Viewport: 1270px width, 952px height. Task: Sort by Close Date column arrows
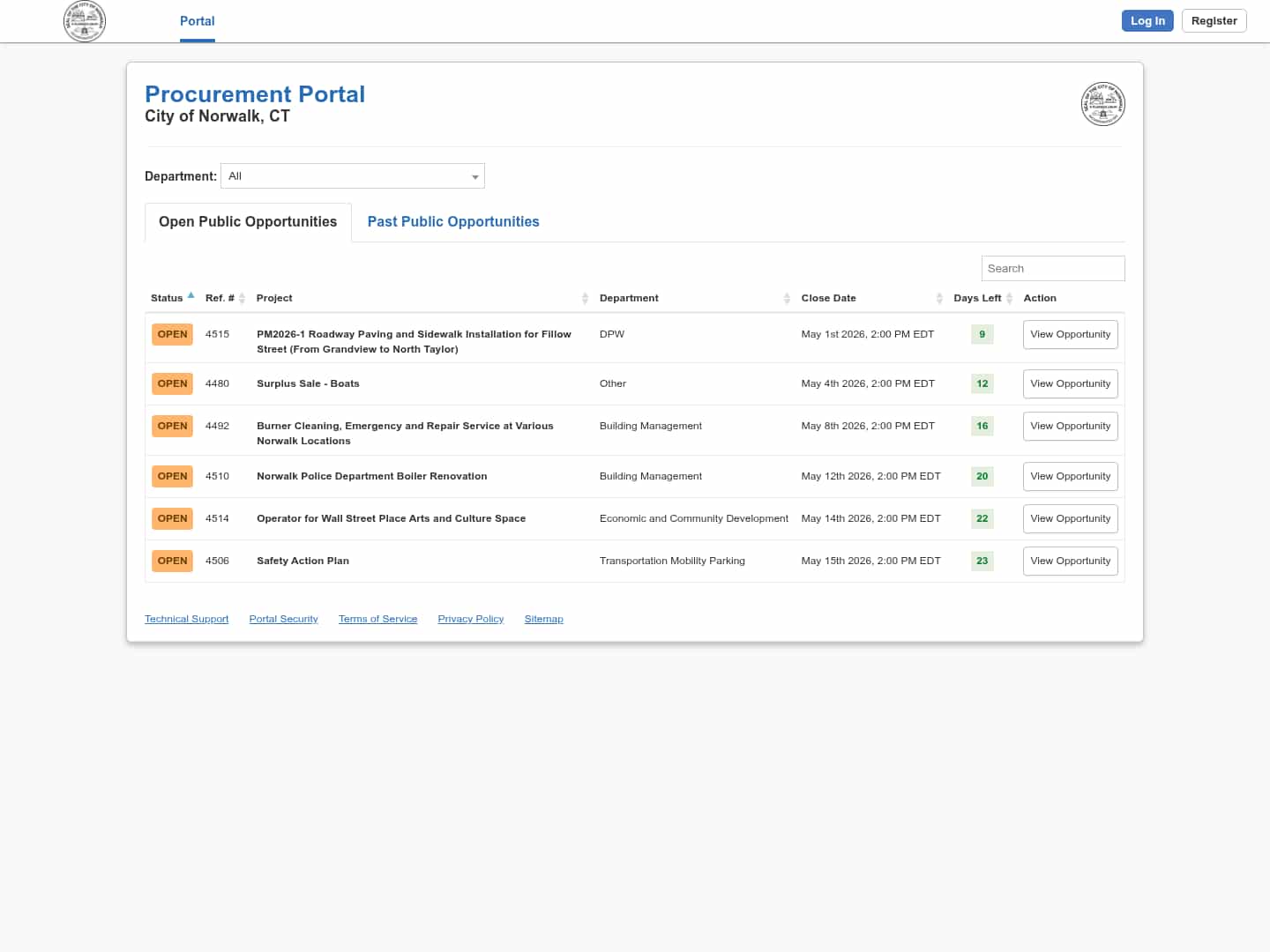click(939, 298)
